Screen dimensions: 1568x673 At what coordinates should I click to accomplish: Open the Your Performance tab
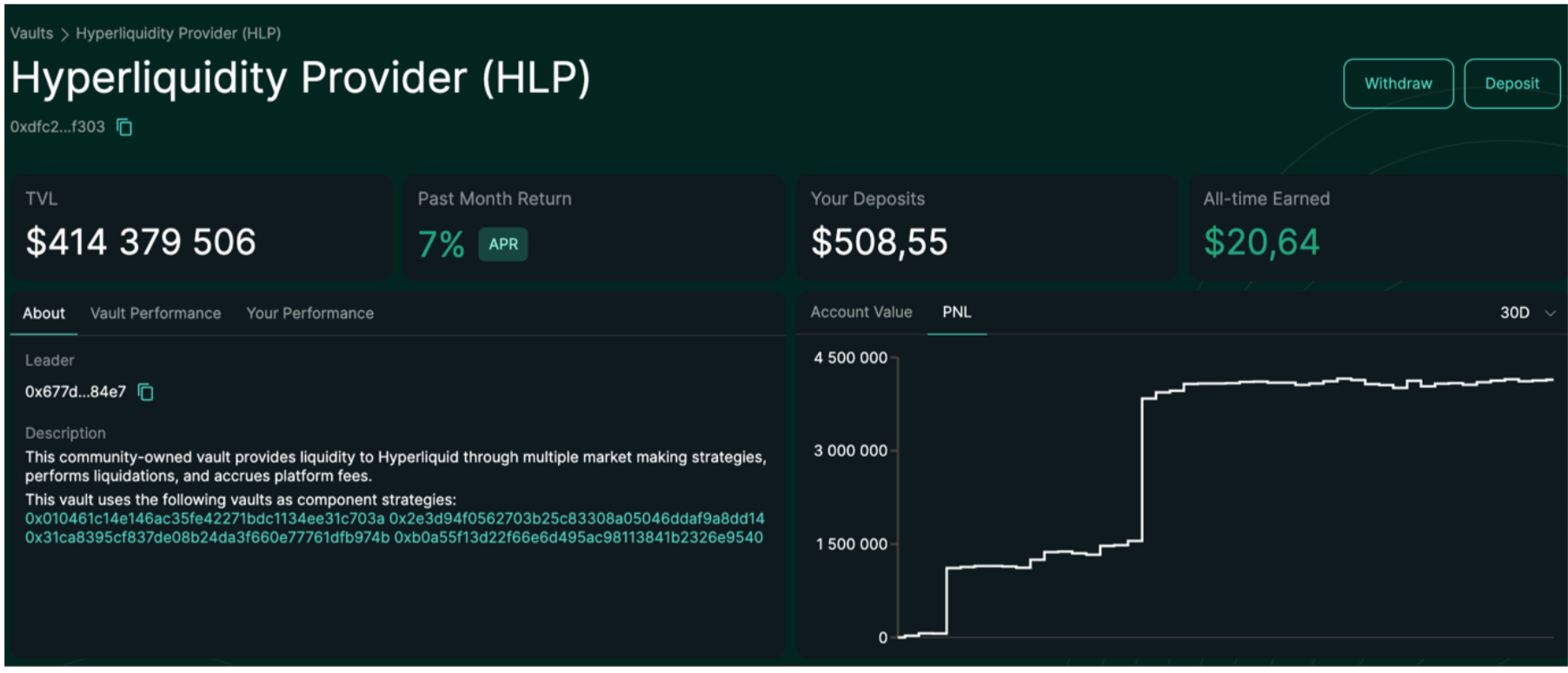tap(309, 313)
